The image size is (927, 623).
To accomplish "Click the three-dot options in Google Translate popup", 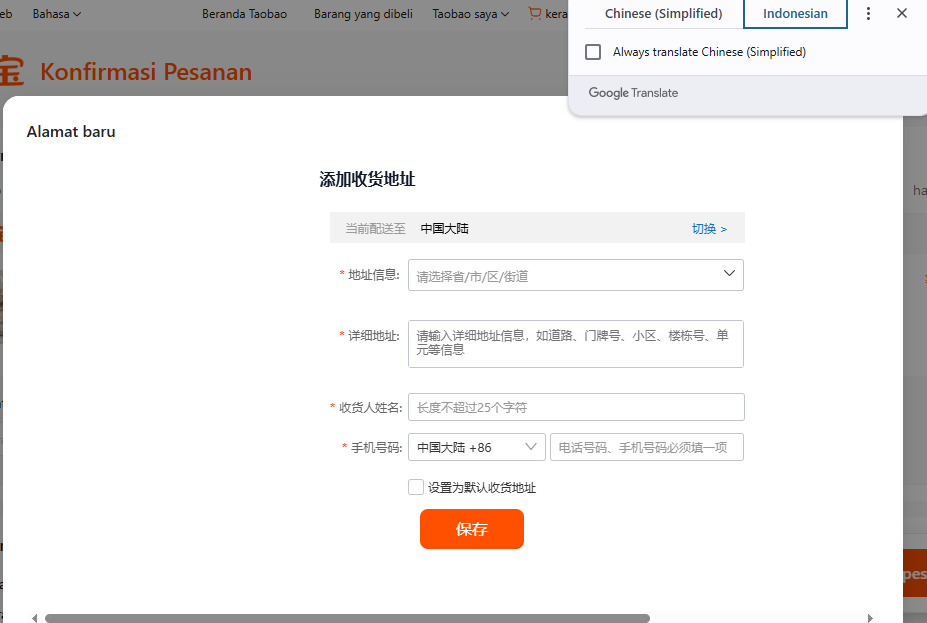I will coord(867,13).
